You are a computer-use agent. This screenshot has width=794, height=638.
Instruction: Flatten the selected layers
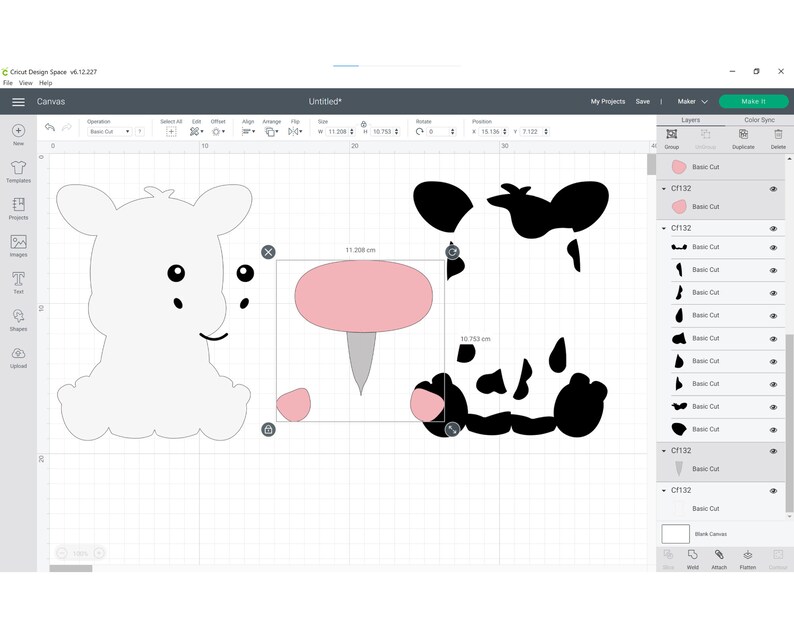point(748,559)
